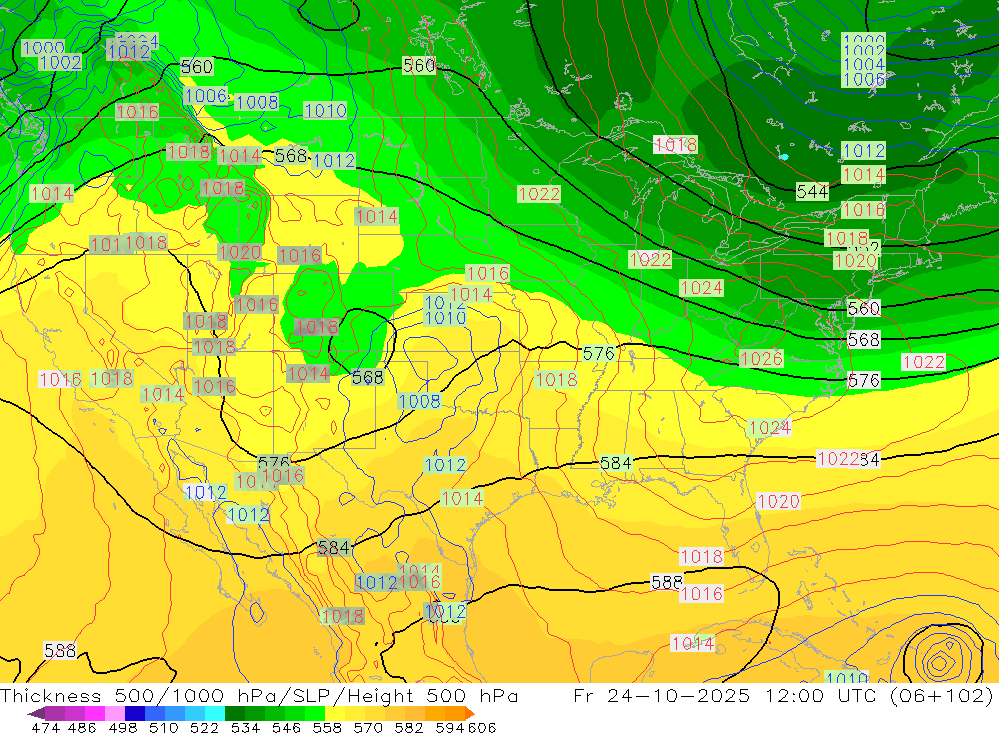Click the legend value 546
The width and height of the screenshot is (1000, 733).
(286, 727)
